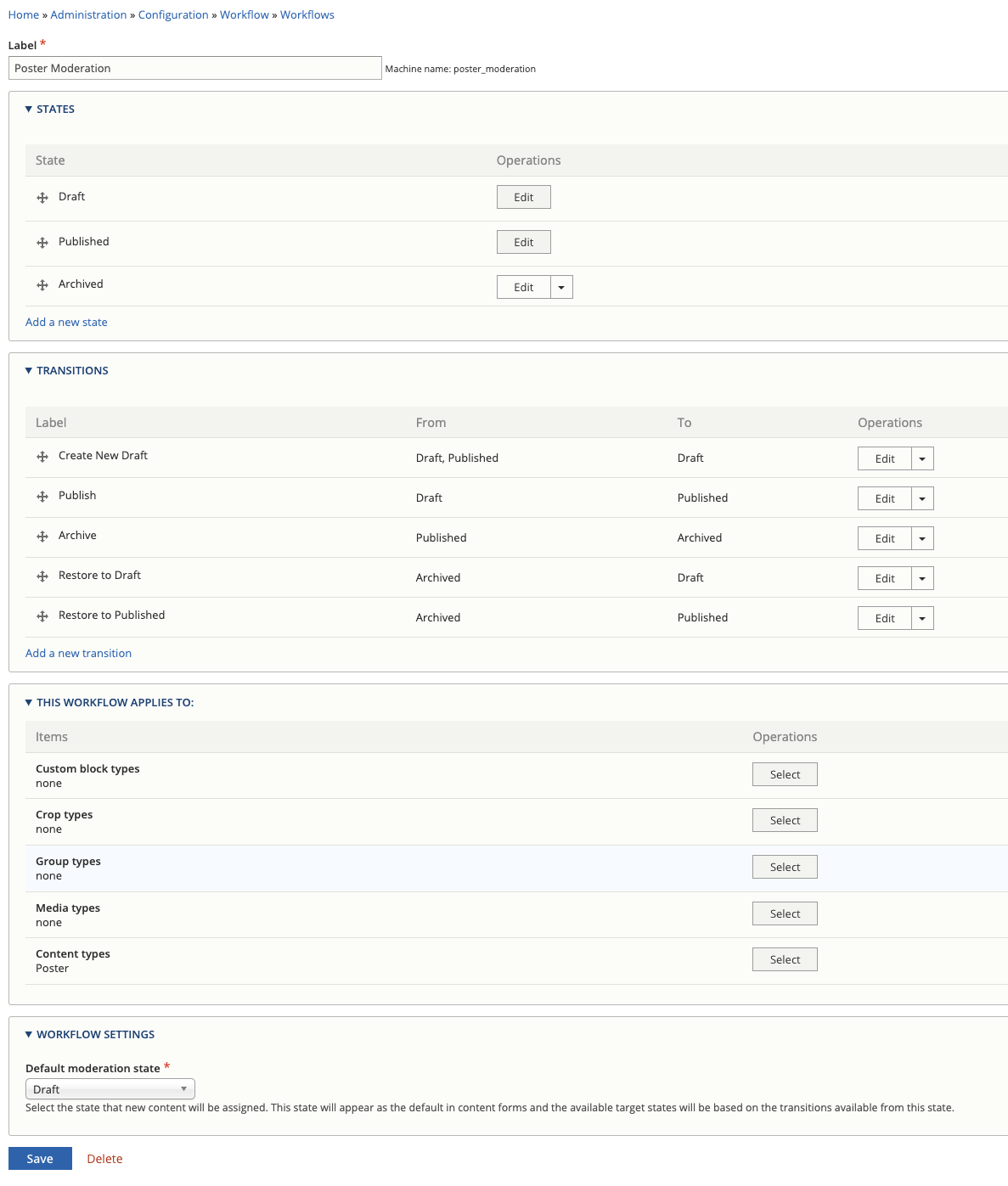Click the drag handle for the Publish transition
The height and width of the screenshot is (1186, 1008).
click(x=42, y=496)
